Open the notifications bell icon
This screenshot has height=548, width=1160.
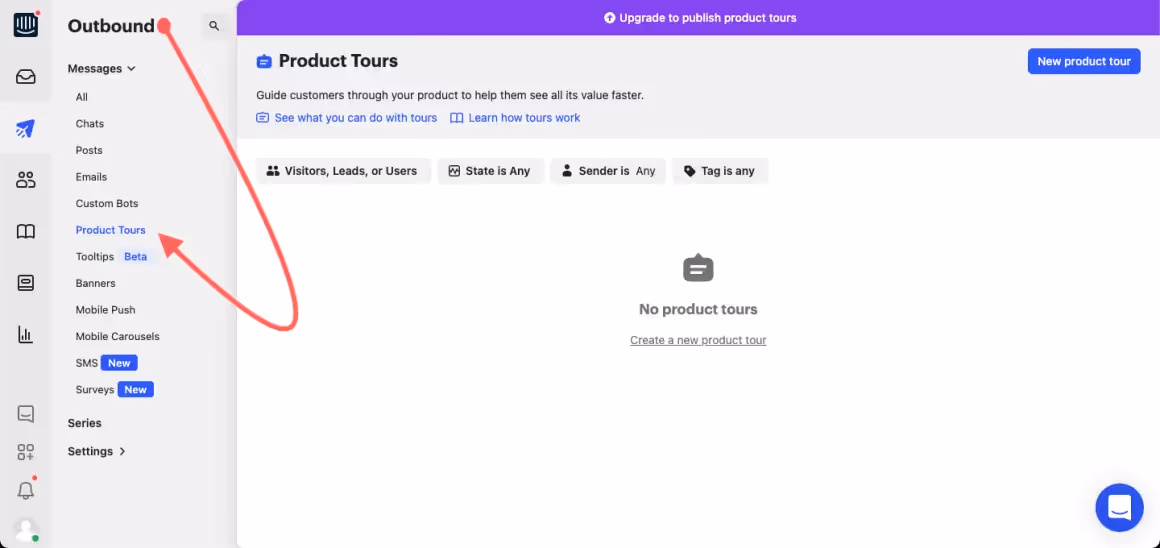click(26, 490)
